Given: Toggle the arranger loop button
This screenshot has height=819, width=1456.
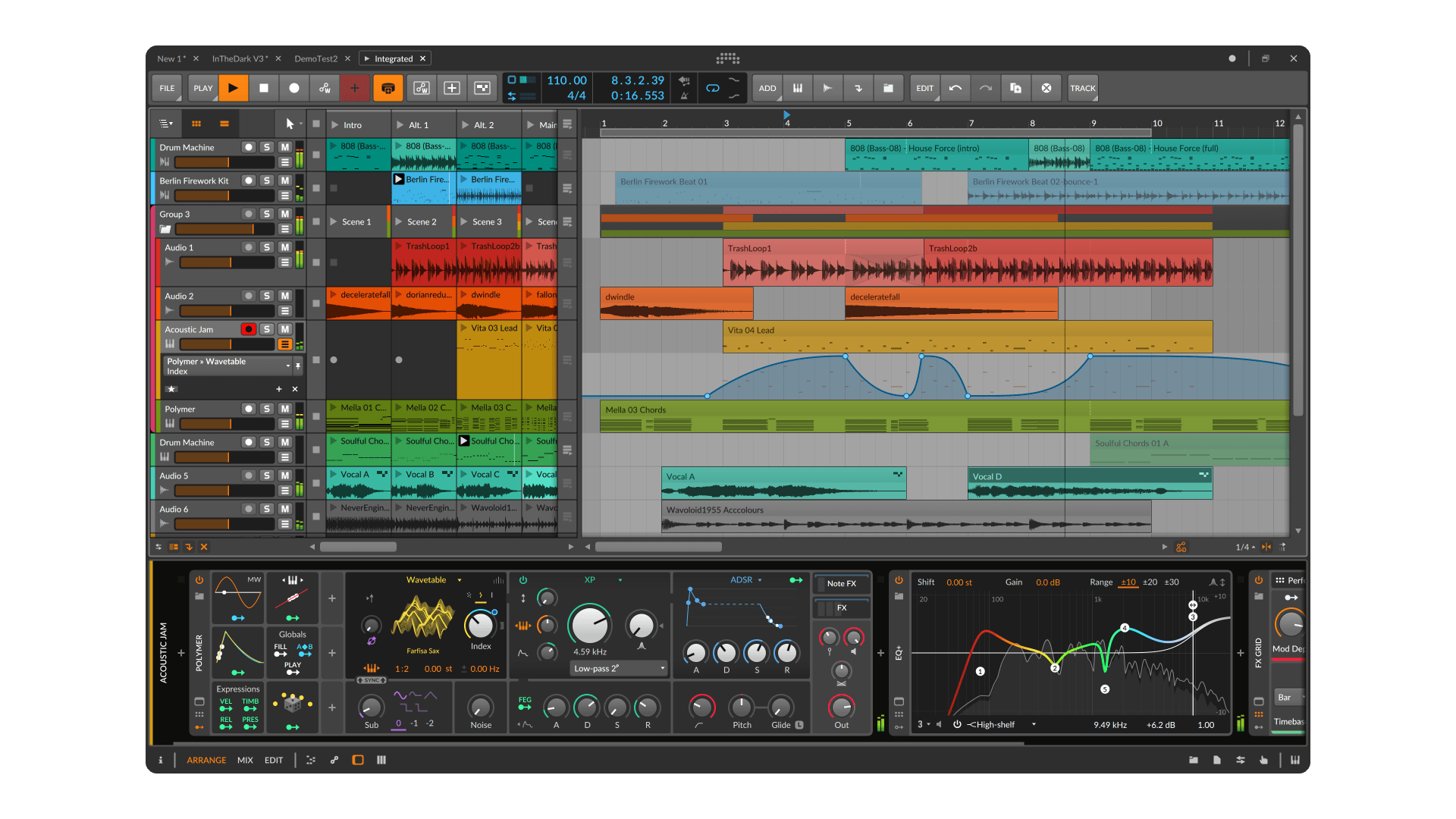Looking at the screenshot, I should pyautogui.click(x=712, y=88).
